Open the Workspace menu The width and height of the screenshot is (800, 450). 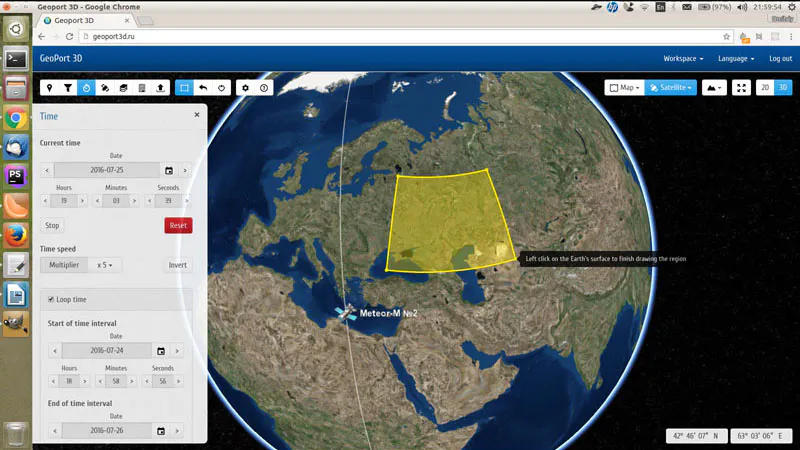[683, 59]
